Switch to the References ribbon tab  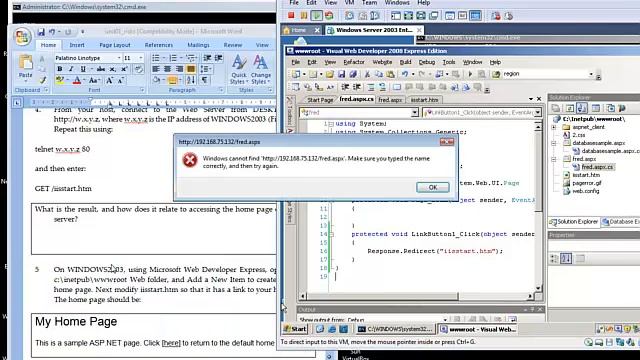tap(159, 45)
